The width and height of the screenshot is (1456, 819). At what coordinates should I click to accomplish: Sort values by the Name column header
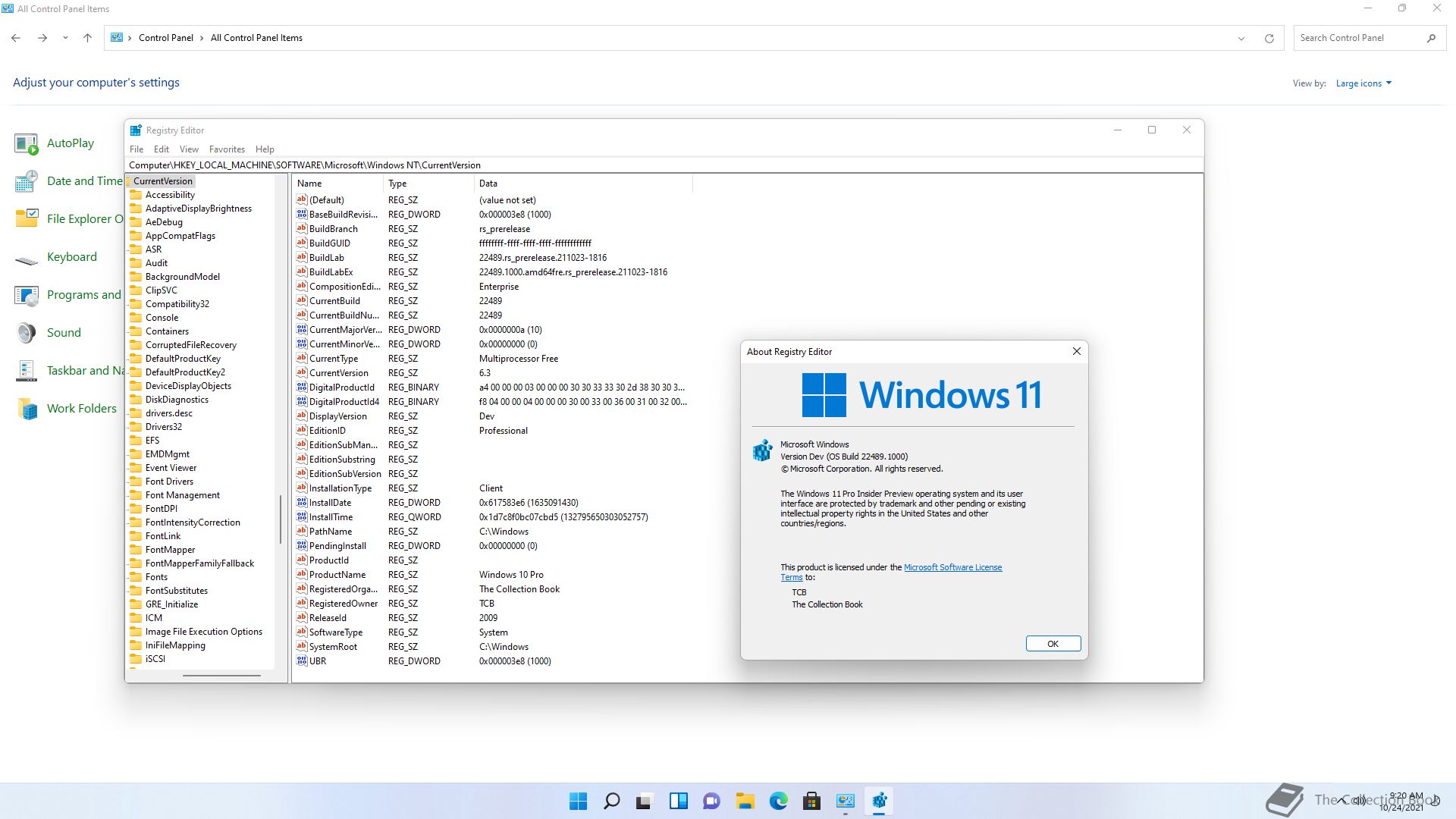pos(337,184)
